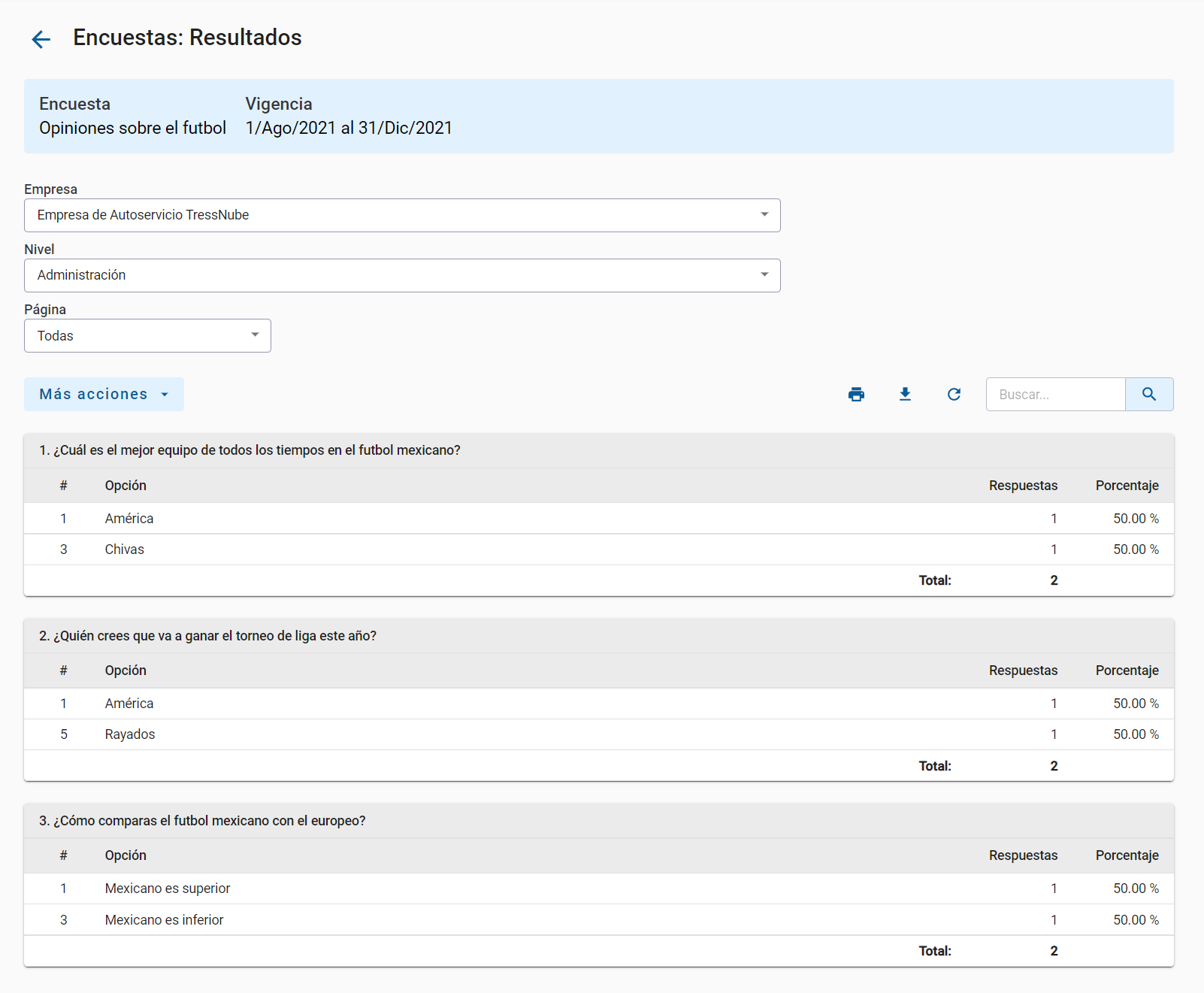Open the Página dropdown set to Todas
This screenshot has width=1204, height=993.
click(147, 336)
